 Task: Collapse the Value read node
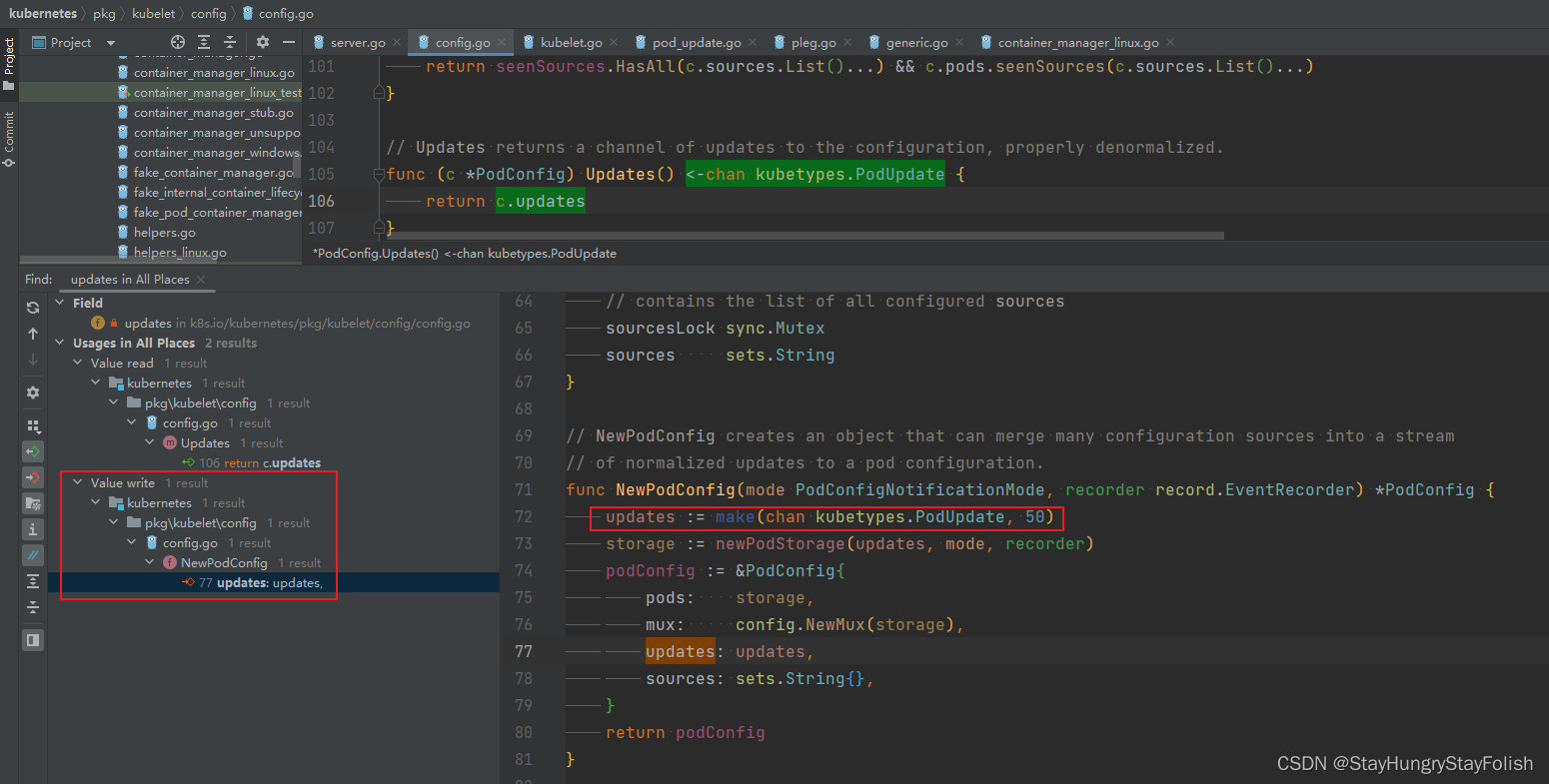coord(78,363)
